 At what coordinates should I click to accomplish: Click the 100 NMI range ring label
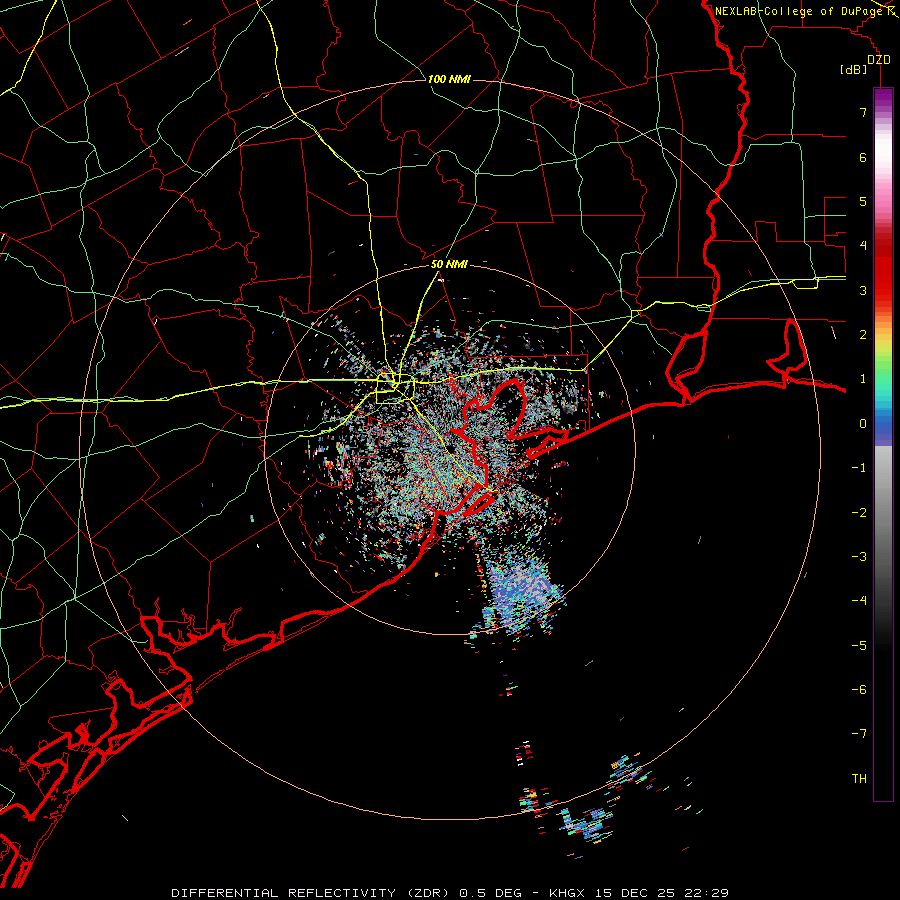point(449,79)
